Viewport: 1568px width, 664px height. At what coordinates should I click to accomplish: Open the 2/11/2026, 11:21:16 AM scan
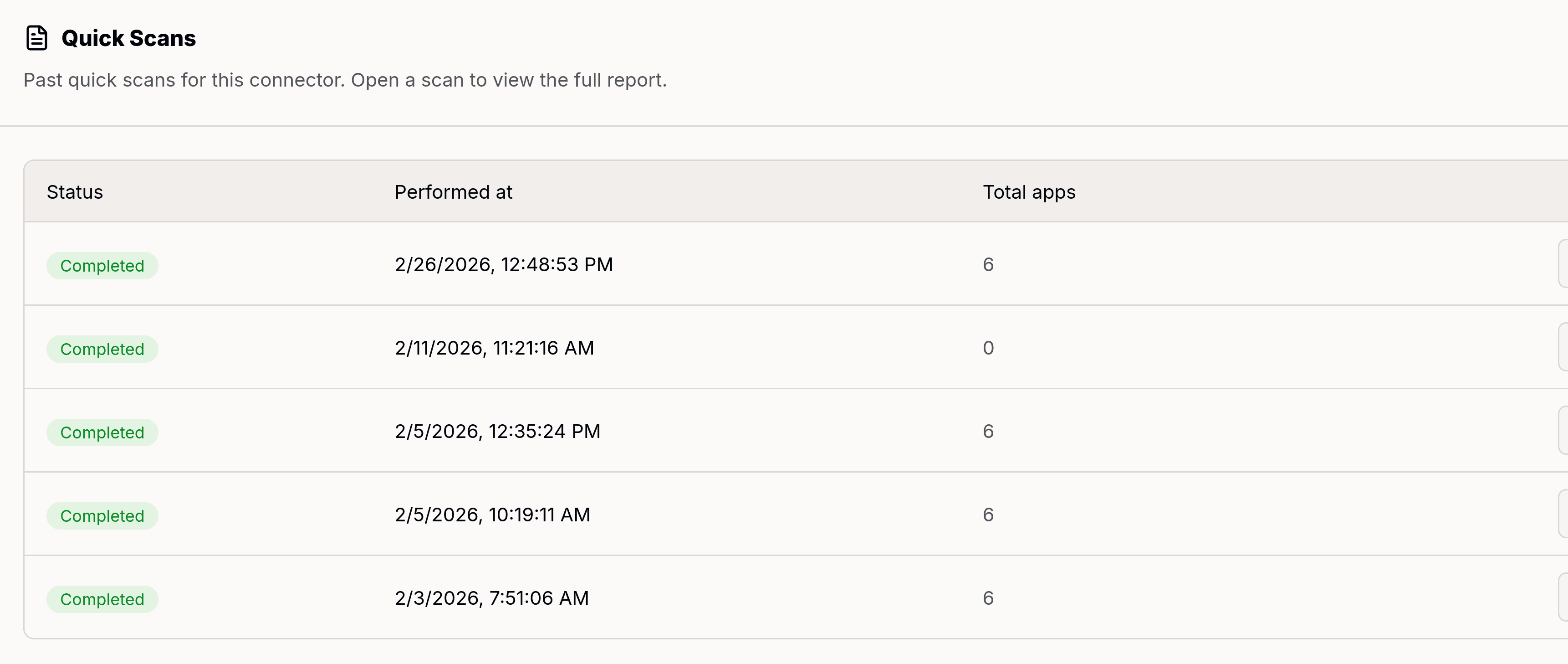tap(494, 348)
